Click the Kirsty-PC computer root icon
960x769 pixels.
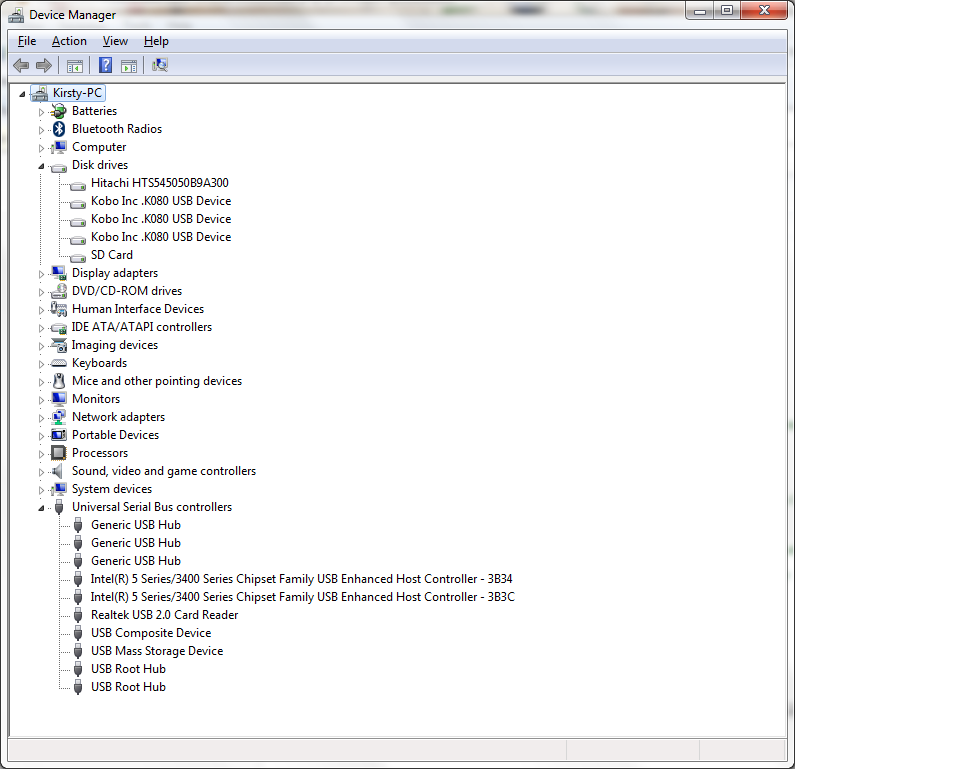pos(39,93)
